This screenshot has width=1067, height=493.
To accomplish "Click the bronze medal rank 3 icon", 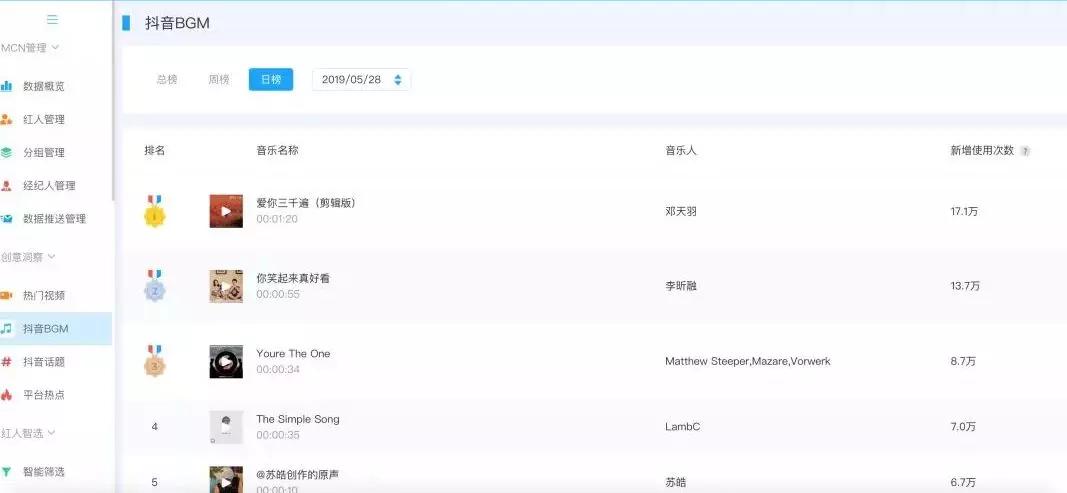I will (x=154, y=361).
